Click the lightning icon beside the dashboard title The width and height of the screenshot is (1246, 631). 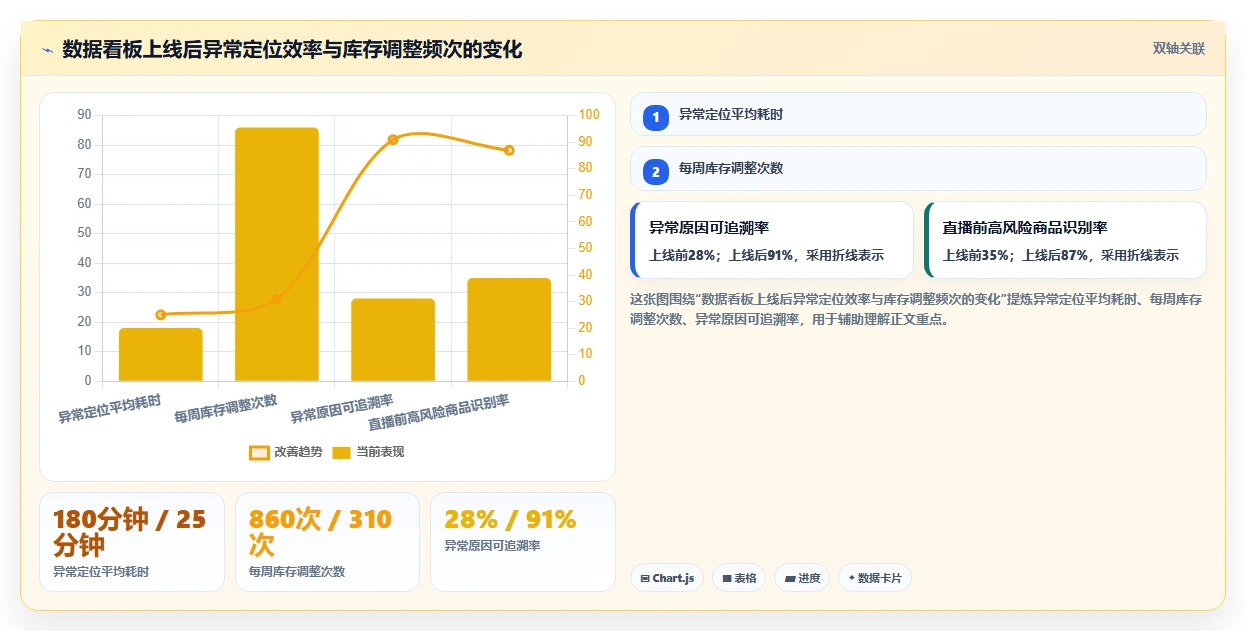point(47,50)
